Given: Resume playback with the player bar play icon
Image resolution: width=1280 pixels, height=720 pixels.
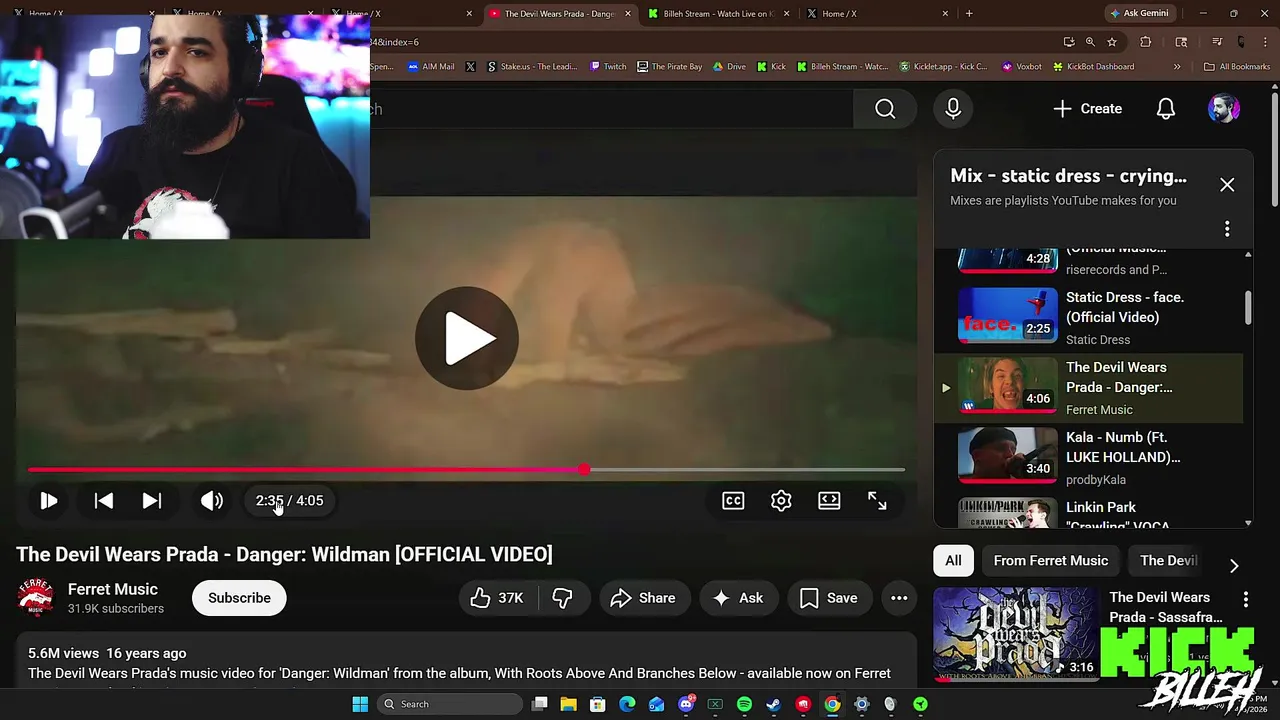Looking at the screenshot, I should (x=48, y=501).
